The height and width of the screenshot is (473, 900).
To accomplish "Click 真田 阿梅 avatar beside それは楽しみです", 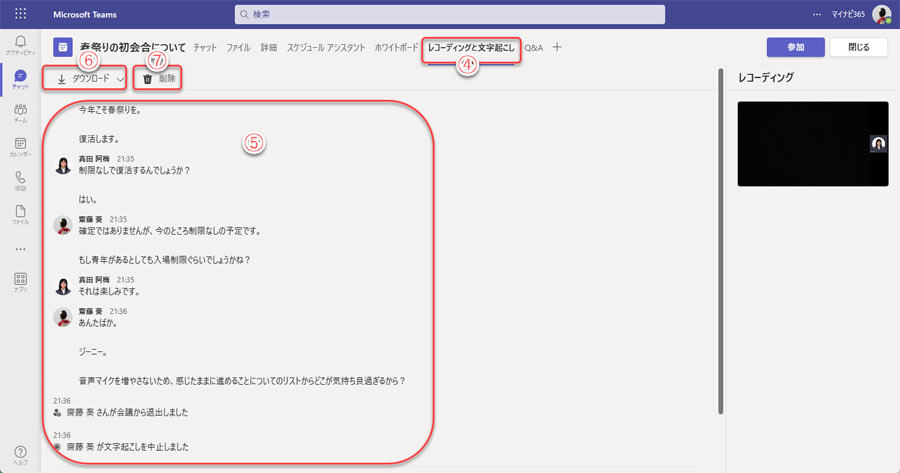I will [63, 286].
